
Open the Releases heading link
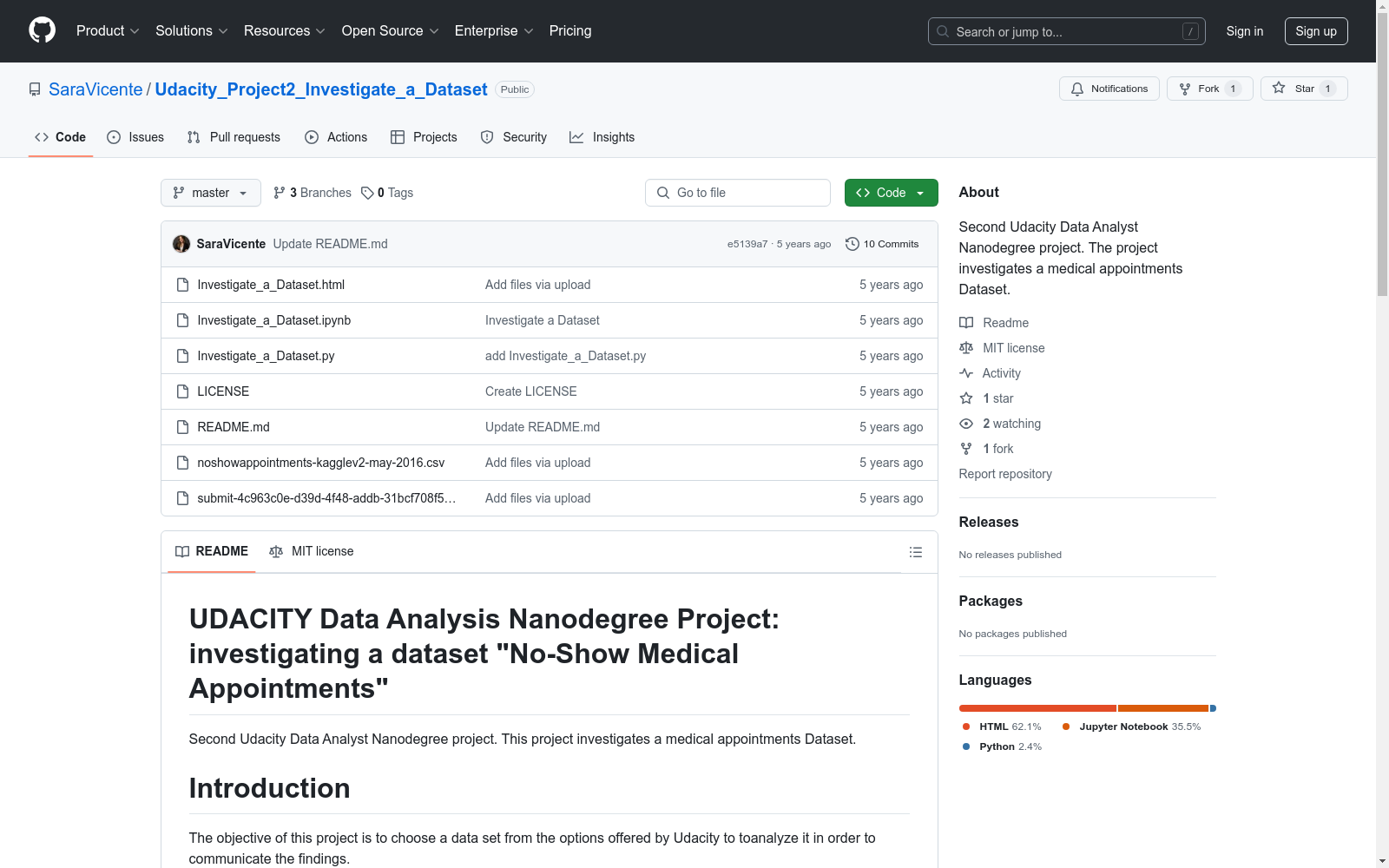[989, 522]
